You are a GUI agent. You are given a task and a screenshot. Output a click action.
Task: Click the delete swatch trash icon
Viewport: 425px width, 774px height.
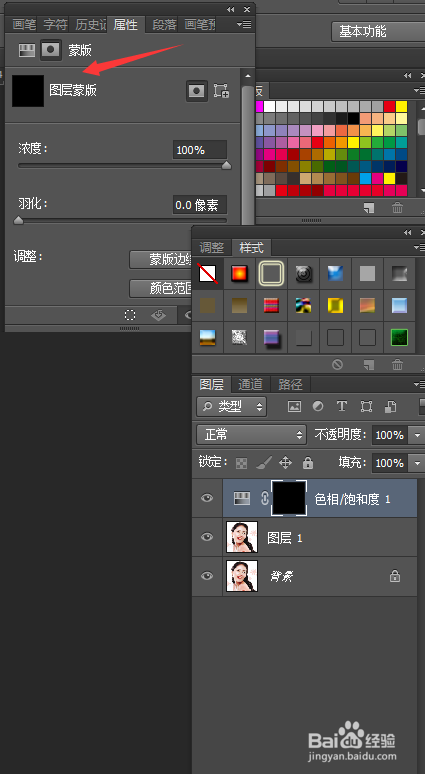(x=397, y=208)
